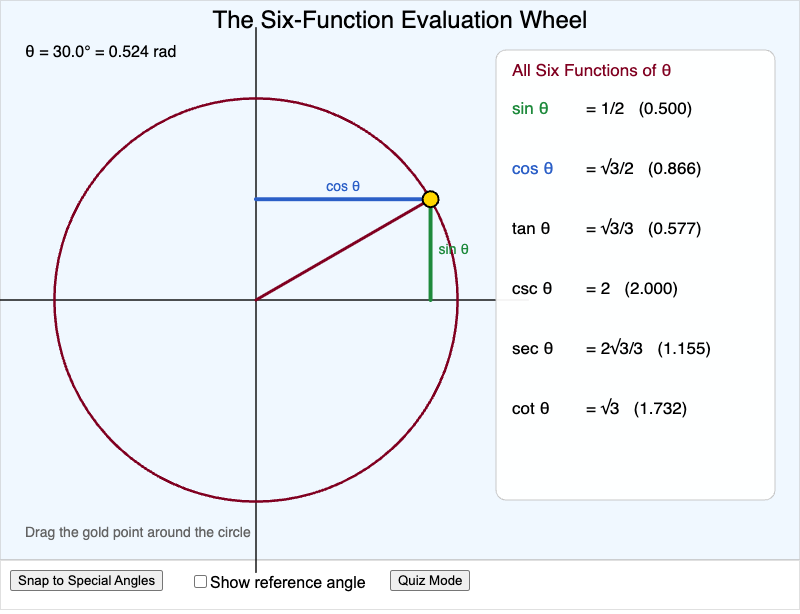Select the cot θ = √3 (1.732) row
This screenshot has height=614, width=800.
click(x=599, y=408)
